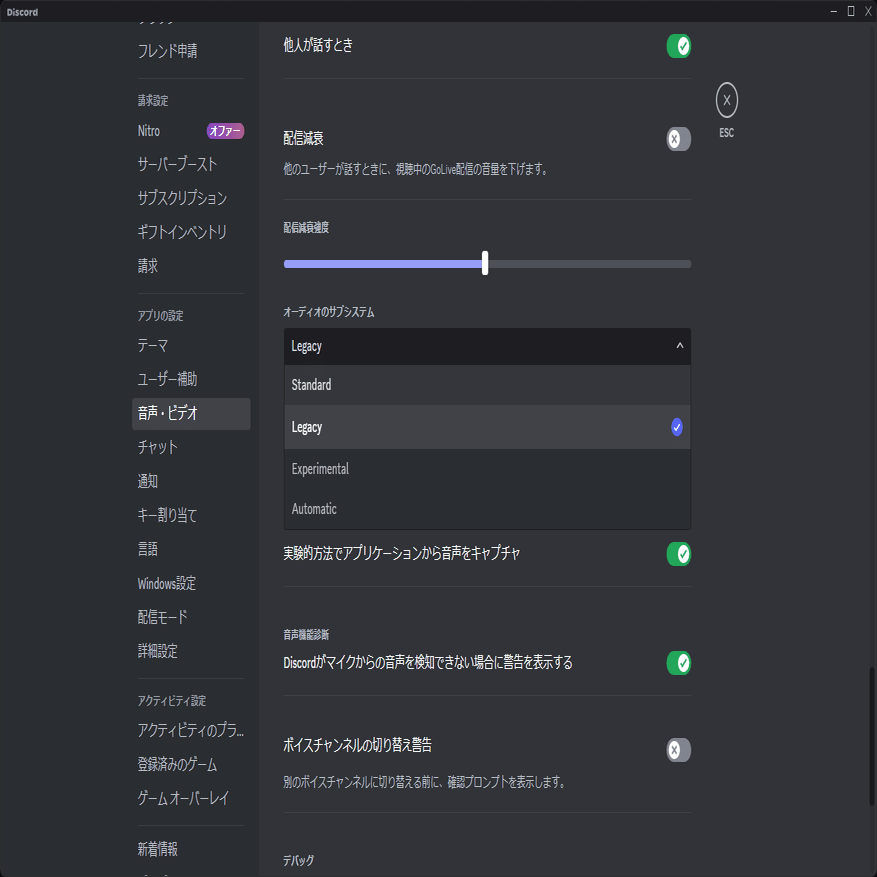The width and height of the screenshot is (877, 877).
Task: Enable the 配信減衰 toggle
Action: 678,139
